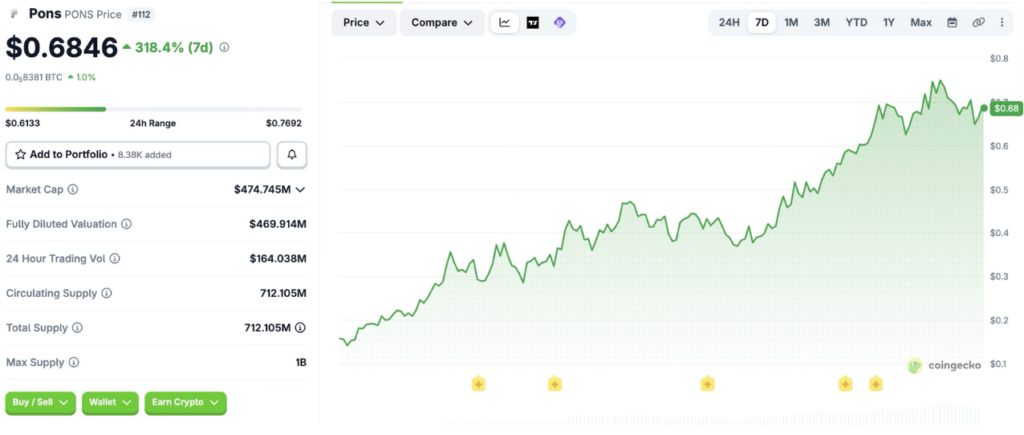1024x435 pixels.
Task: Click the 1B max supply value
Action: click(x=301, y=362)
